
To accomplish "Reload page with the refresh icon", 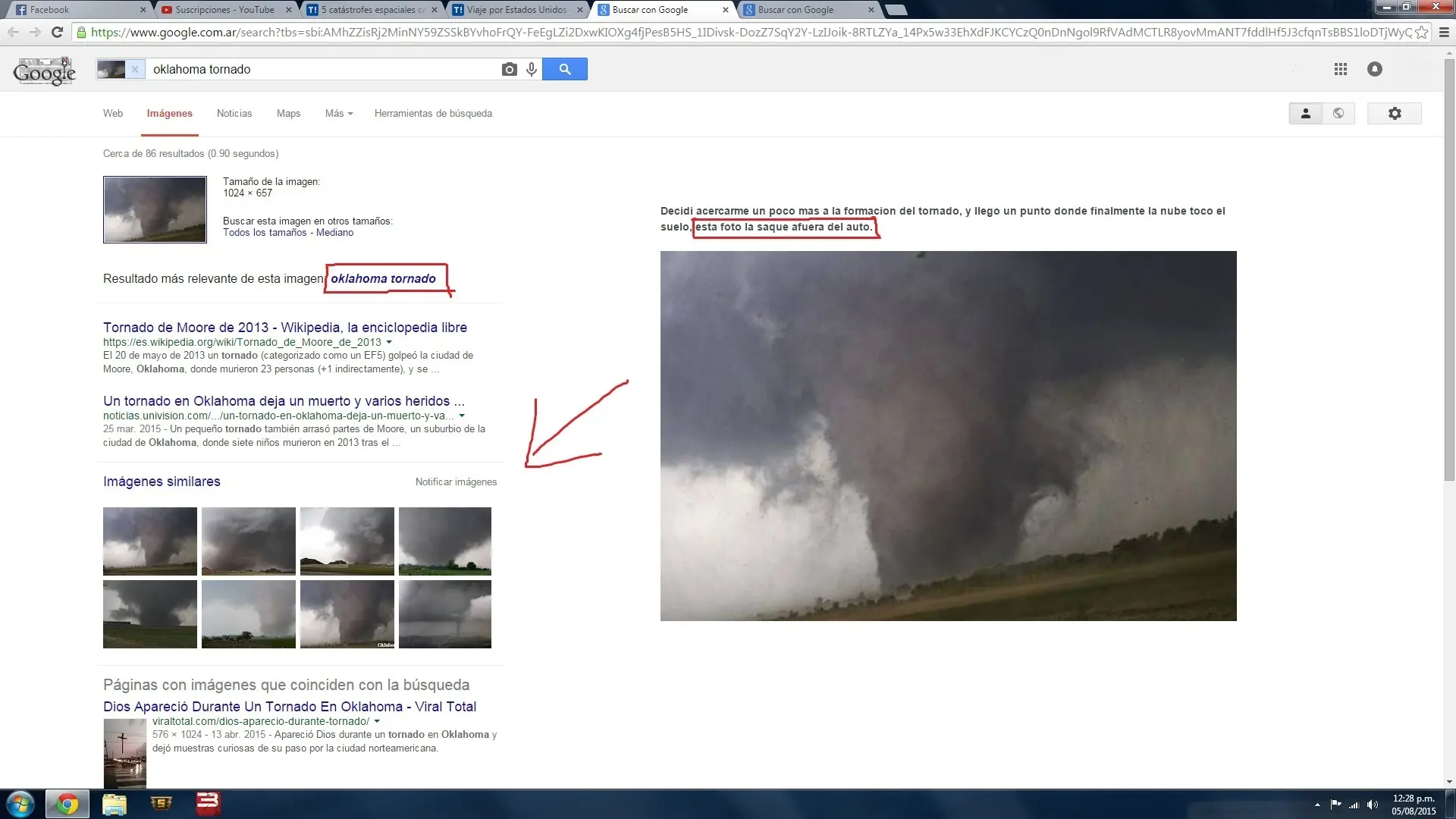I will (57, 32).
